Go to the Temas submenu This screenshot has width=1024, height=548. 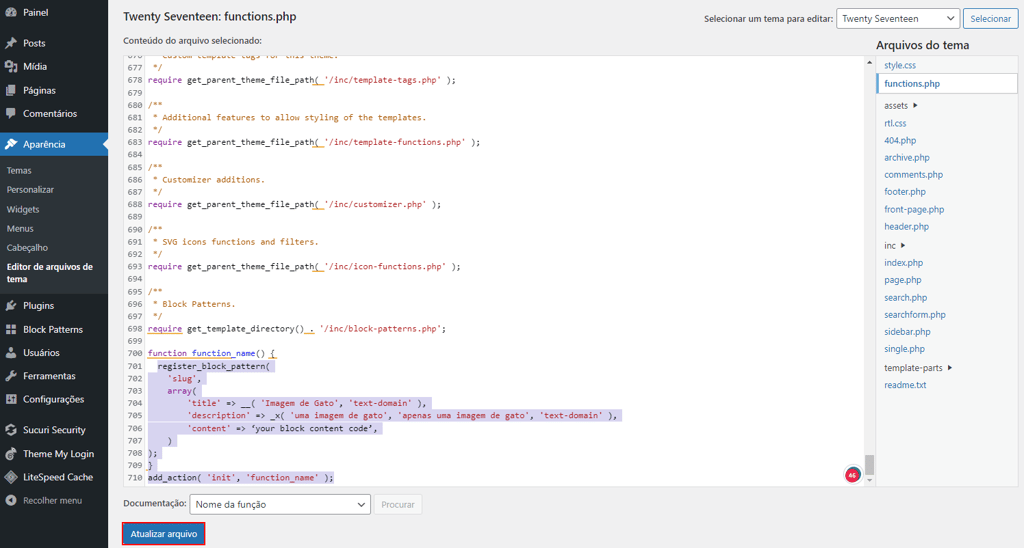[19, 170]
